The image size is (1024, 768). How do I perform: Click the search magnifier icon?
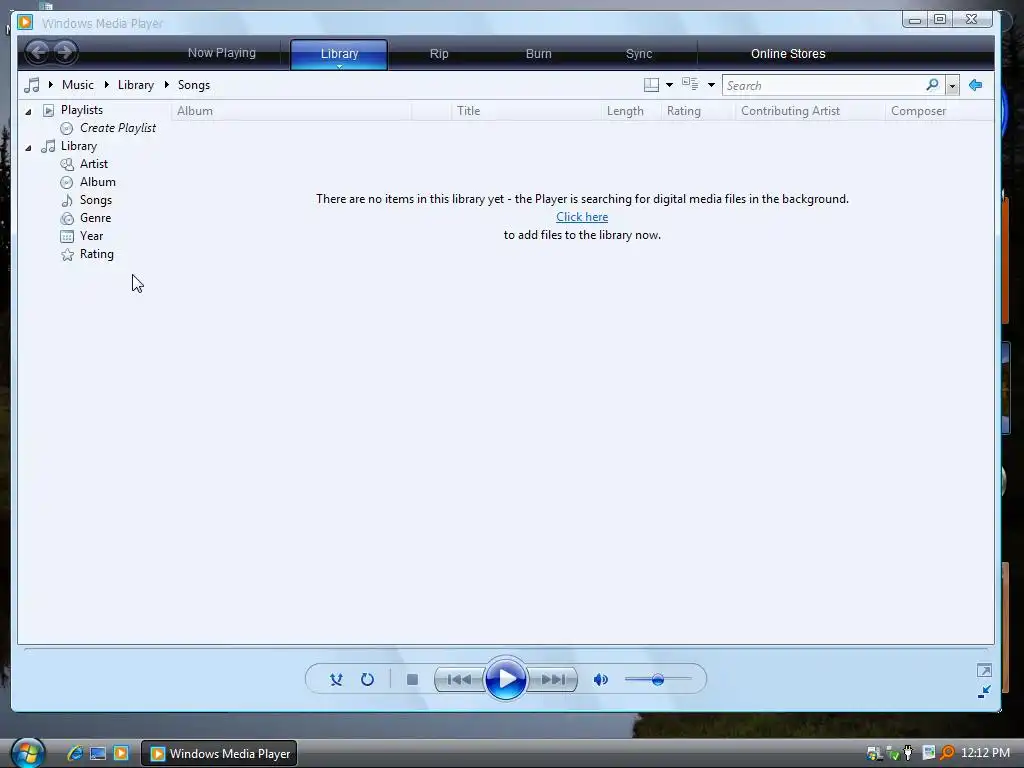click(933, 85)
